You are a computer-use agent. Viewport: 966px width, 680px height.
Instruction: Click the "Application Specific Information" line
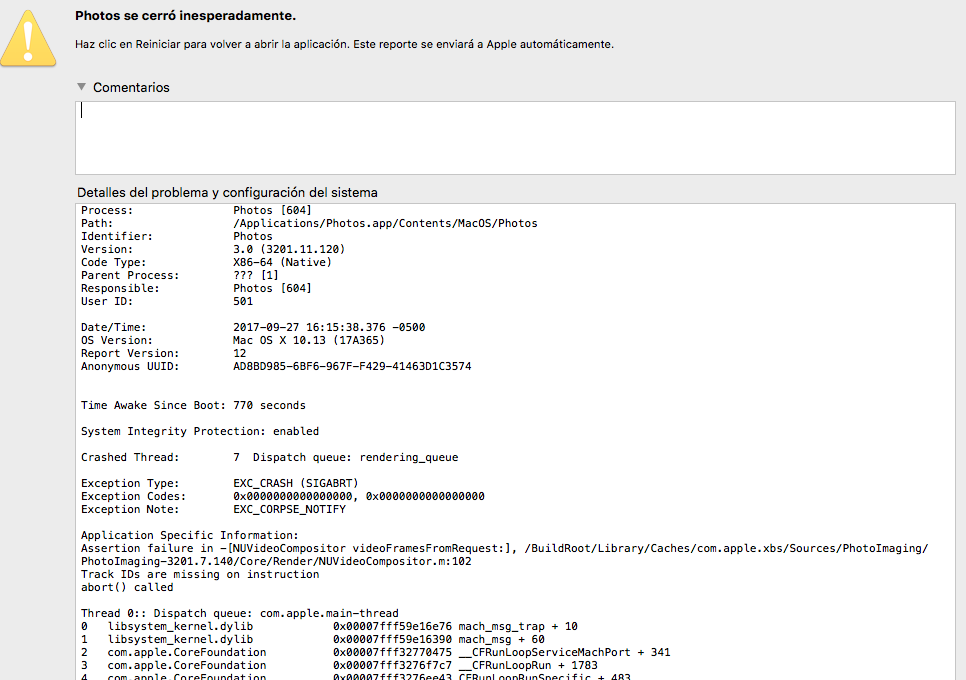pos(190,535)
